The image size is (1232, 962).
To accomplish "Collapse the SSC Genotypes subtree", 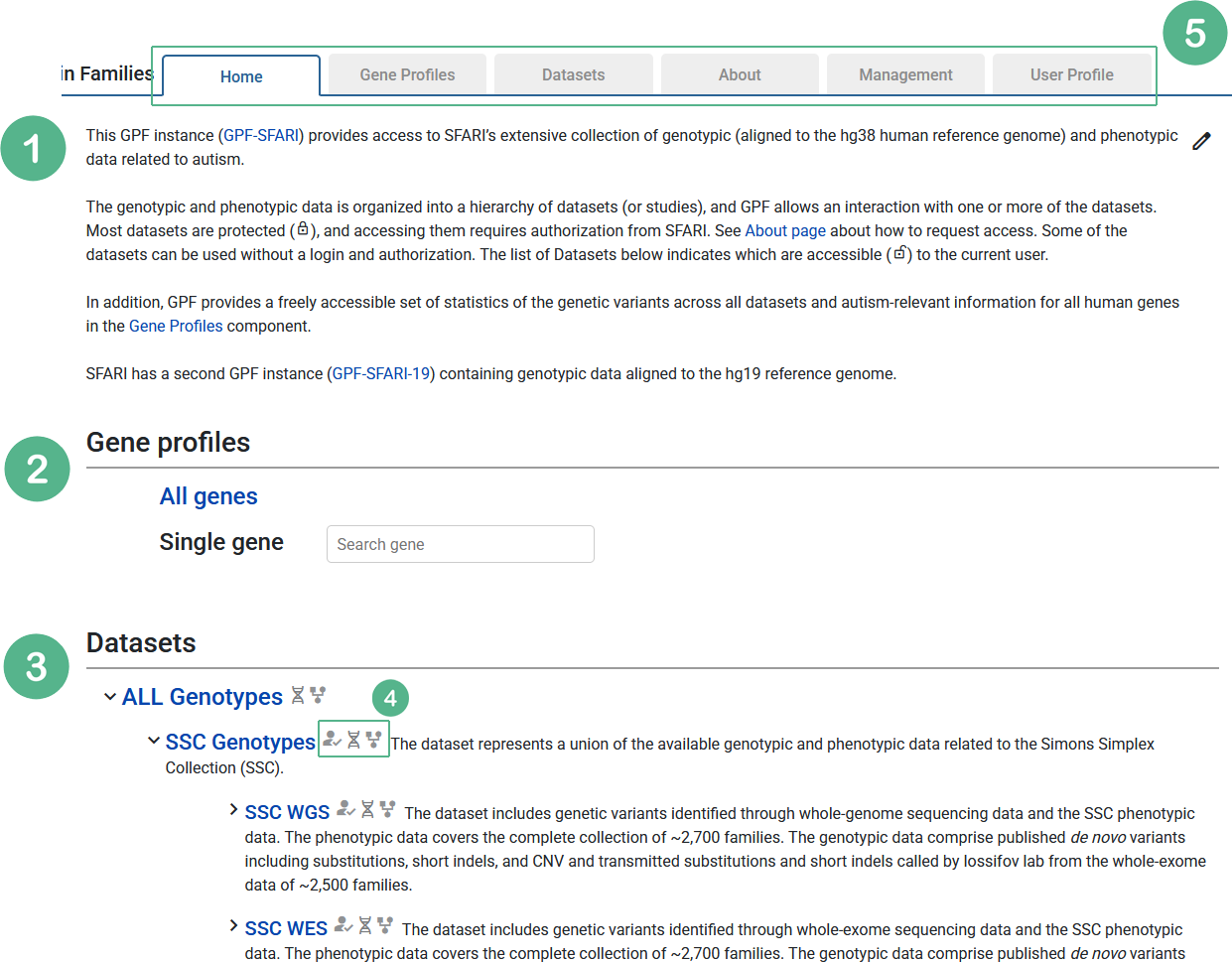I will 154,741.
